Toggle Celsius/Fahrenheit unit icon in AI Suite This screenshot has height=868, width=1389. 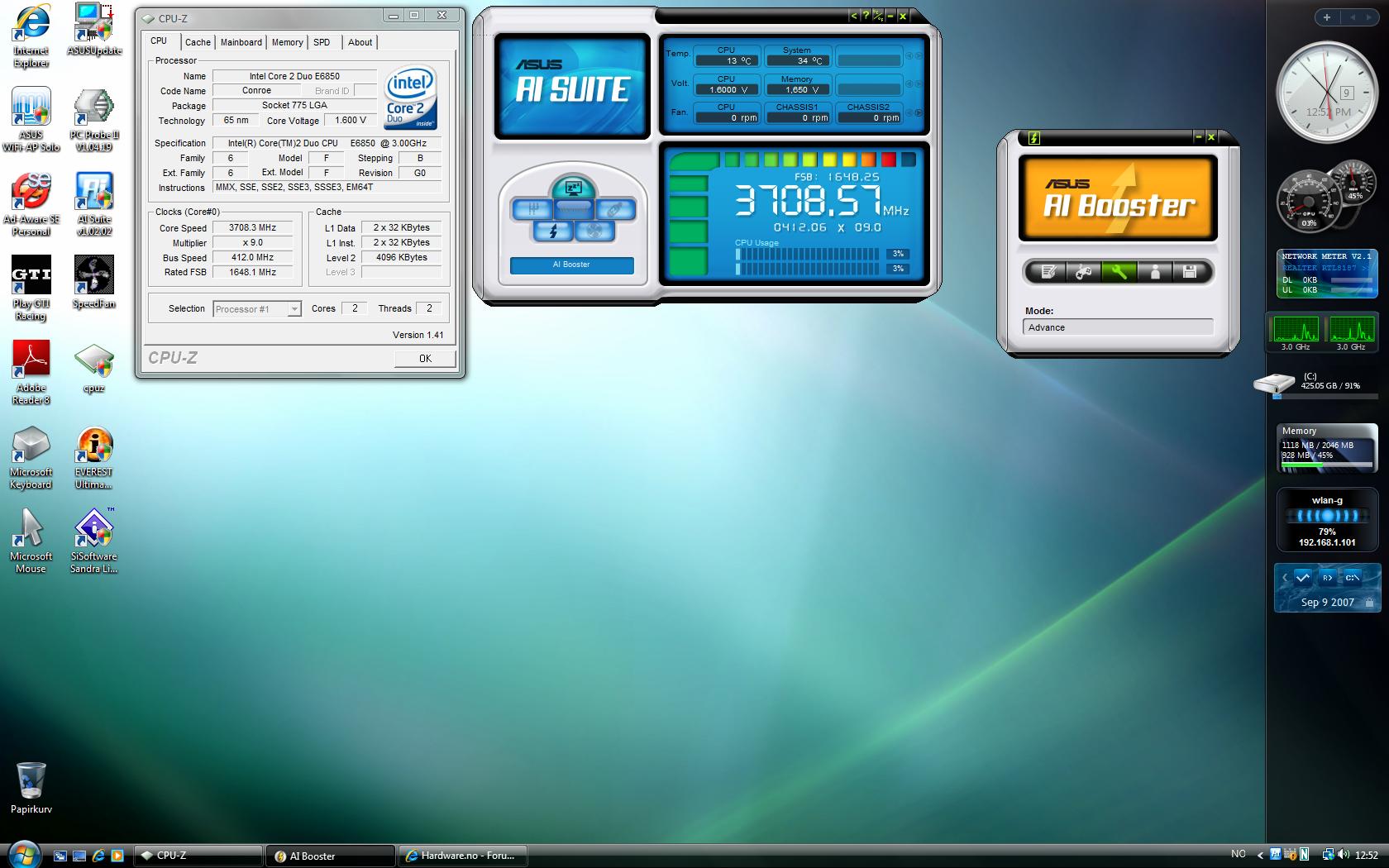[877, 16]
